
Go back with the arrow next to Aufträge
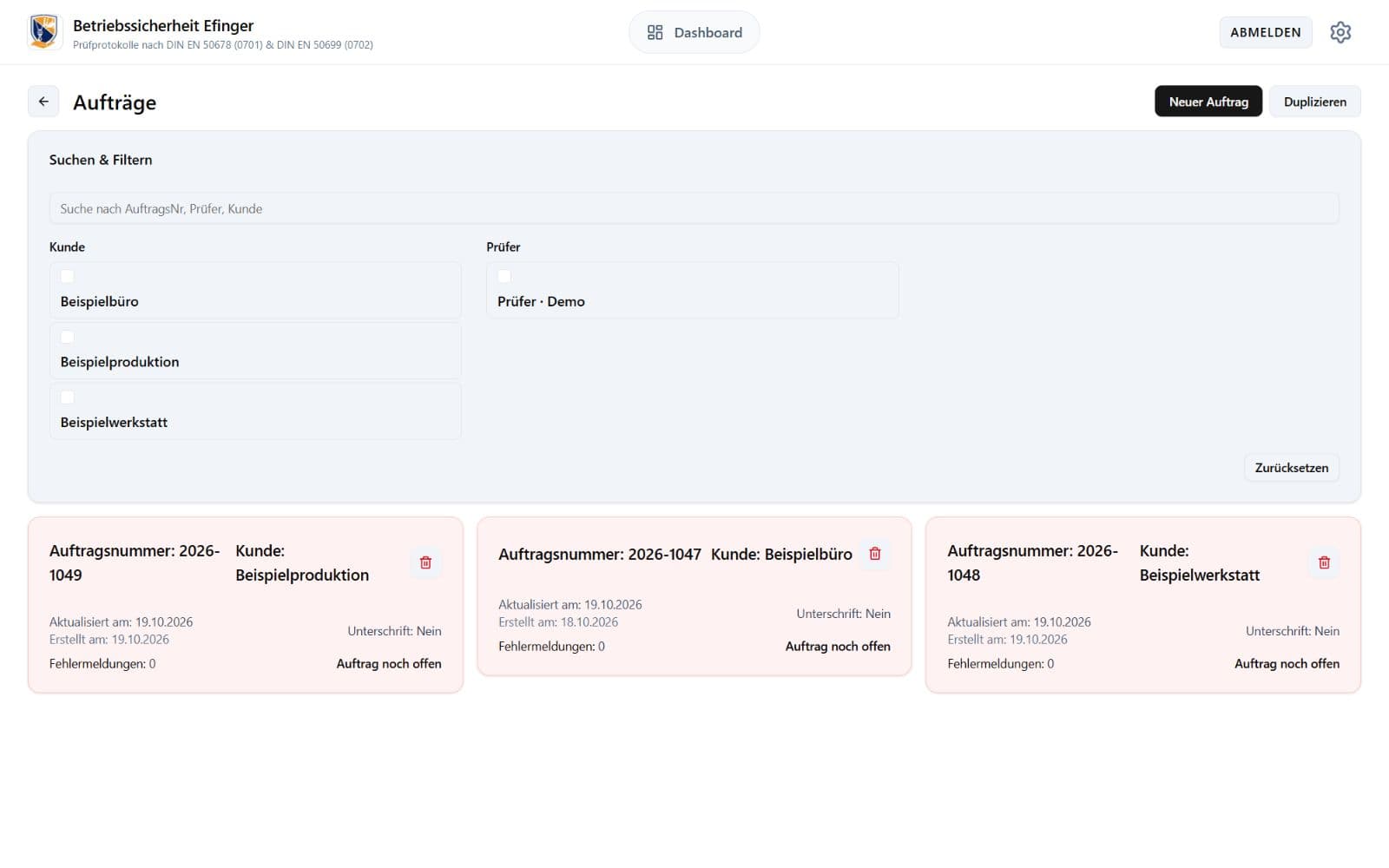(x=43, y=102)
